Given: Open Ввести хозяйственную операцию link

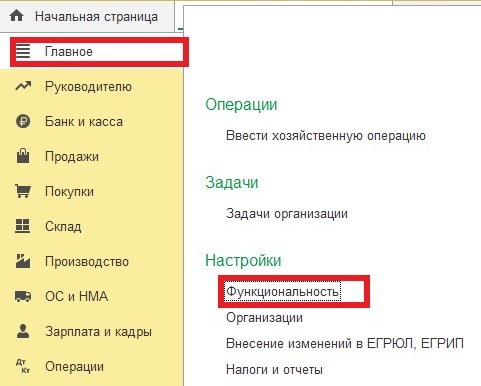Looking at the screenshot, I should click(x=326, y=136).
